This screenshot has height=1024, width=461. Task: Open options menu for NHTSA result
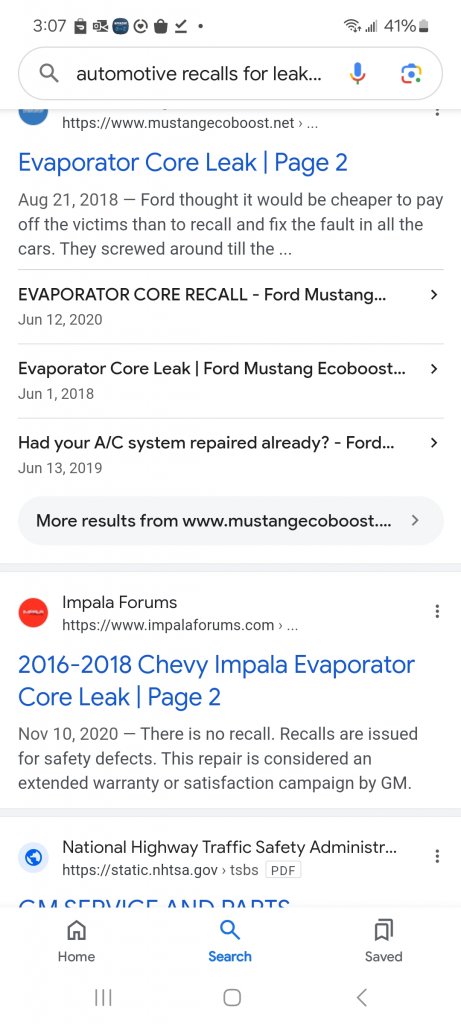pyautogui.click(x=437, y=856)
